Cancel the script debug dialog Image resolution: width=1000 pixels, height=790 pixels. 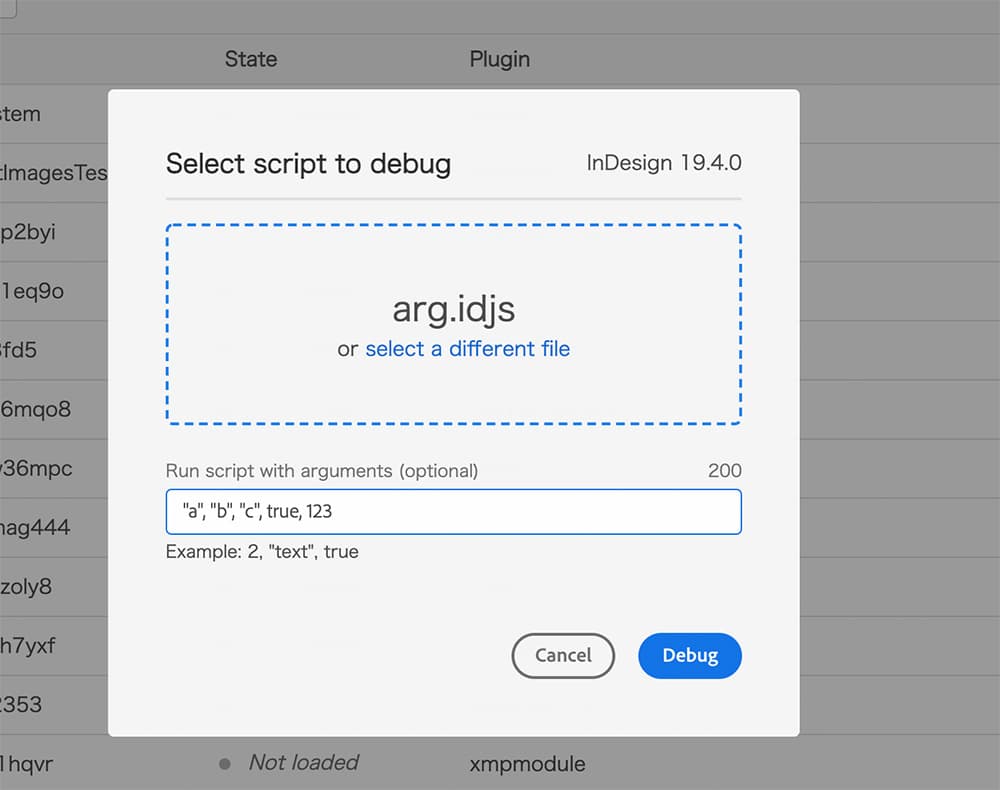563,656
